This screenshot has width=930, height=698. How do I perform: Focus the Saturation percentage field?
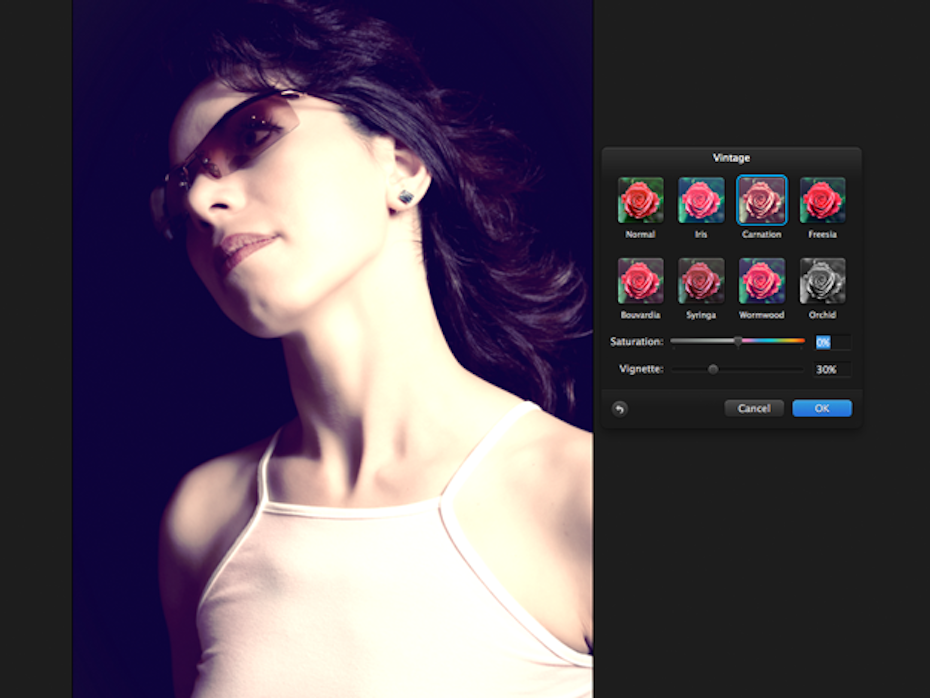point(832,342)
